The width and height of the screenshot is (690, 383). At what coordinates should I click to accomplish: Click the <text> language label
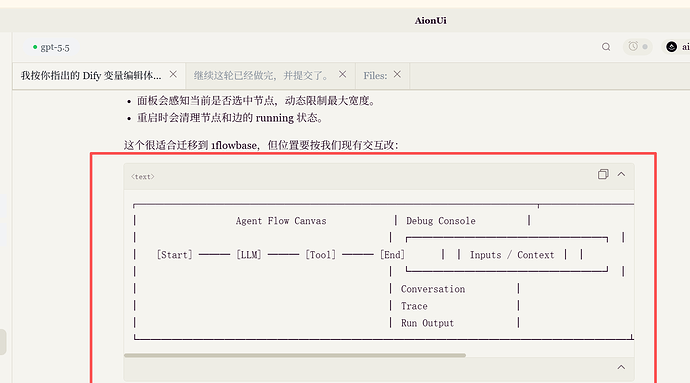143,177
